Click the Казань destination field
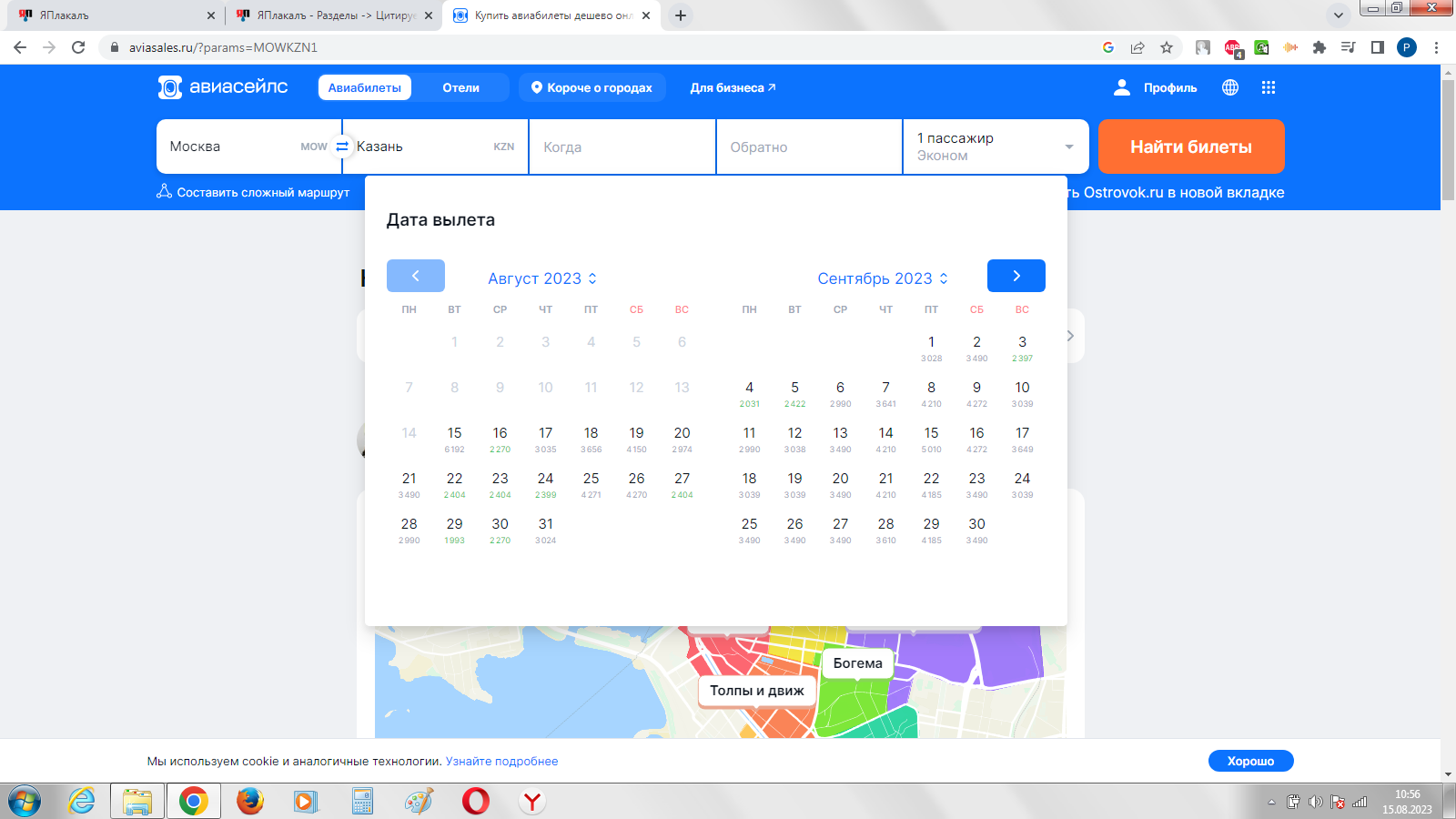Image resolution: width=1456 pixels, height=819 pixels. (x=435, y=147)
